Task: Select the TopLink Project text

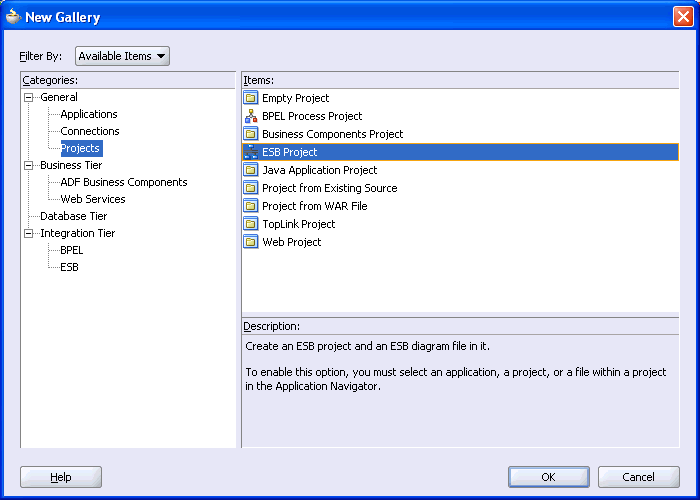Action: tap(299, 224)
